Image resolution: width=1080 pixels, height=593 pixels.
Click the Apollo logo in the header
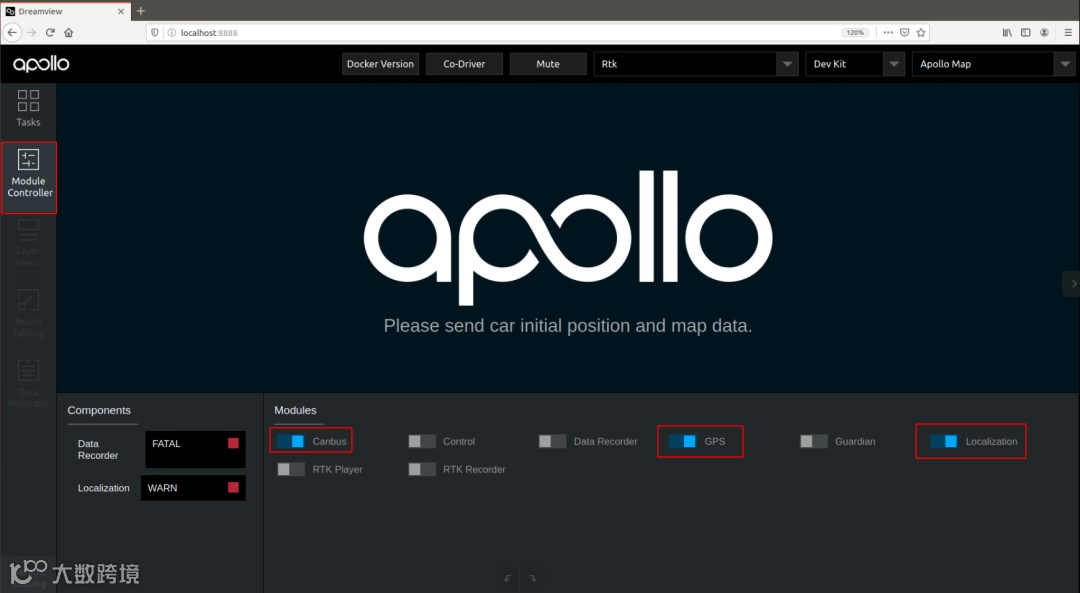[x=41, y=64]
